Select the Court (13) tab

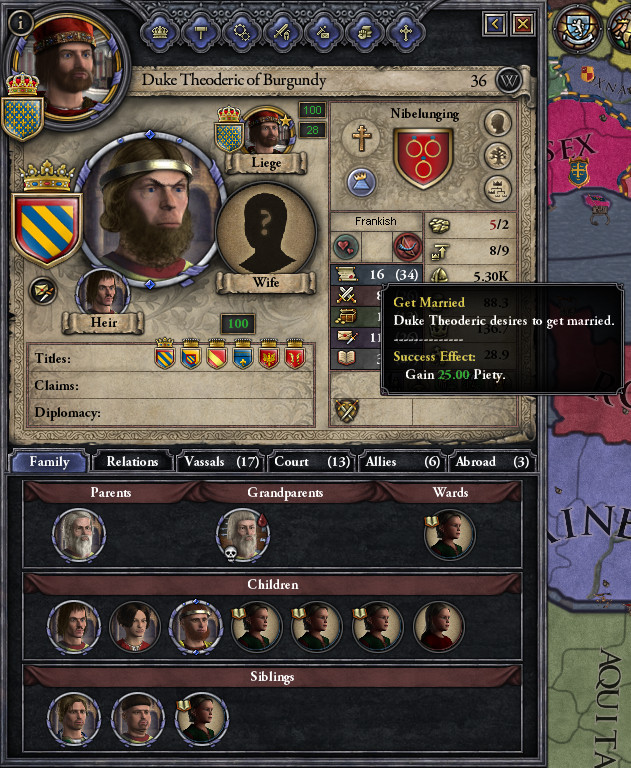(312, 461)
